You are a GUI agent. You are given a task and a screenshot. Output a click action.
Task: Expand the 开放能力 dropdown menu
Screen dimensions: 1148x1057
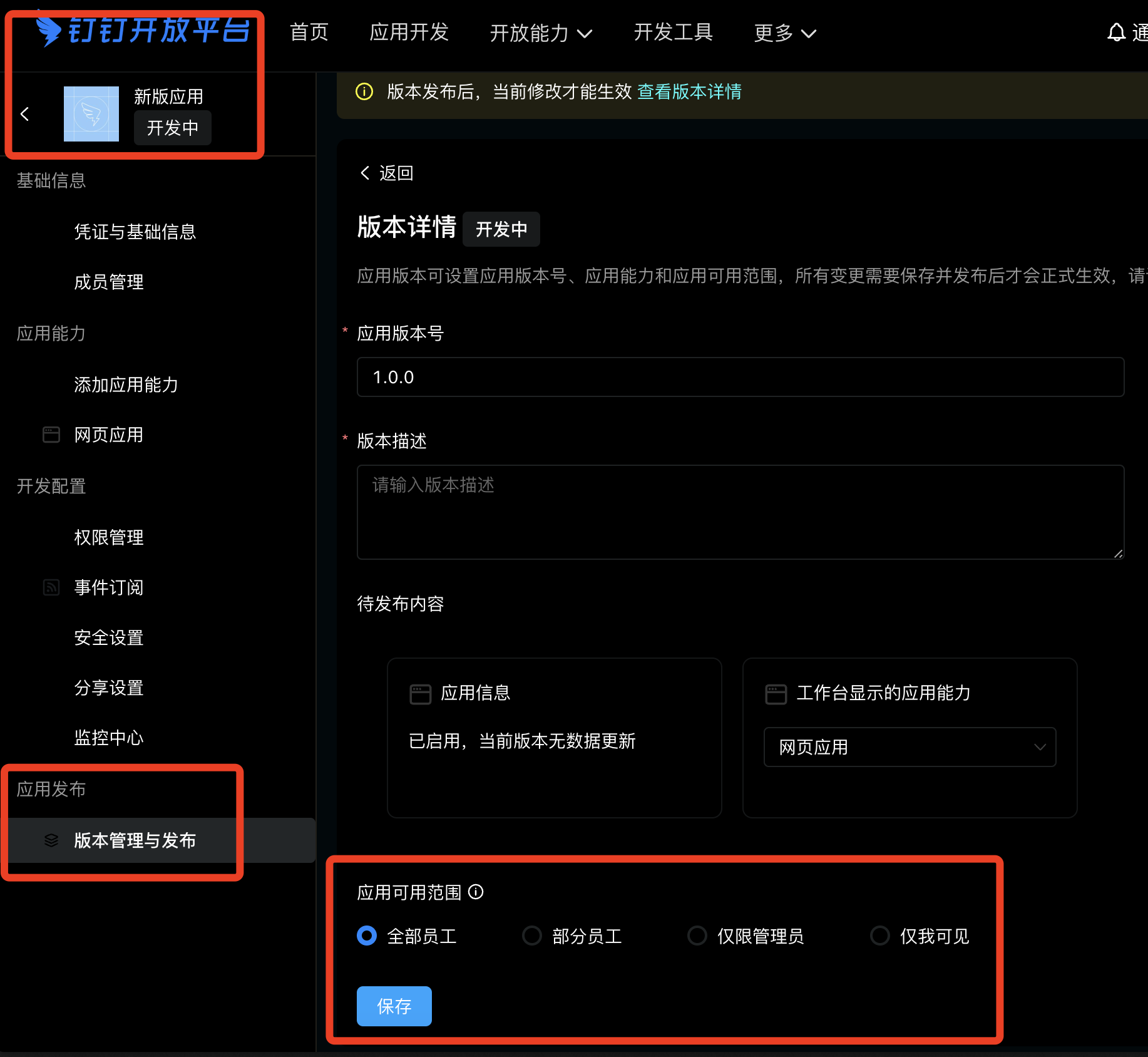(x=541, y=33)
